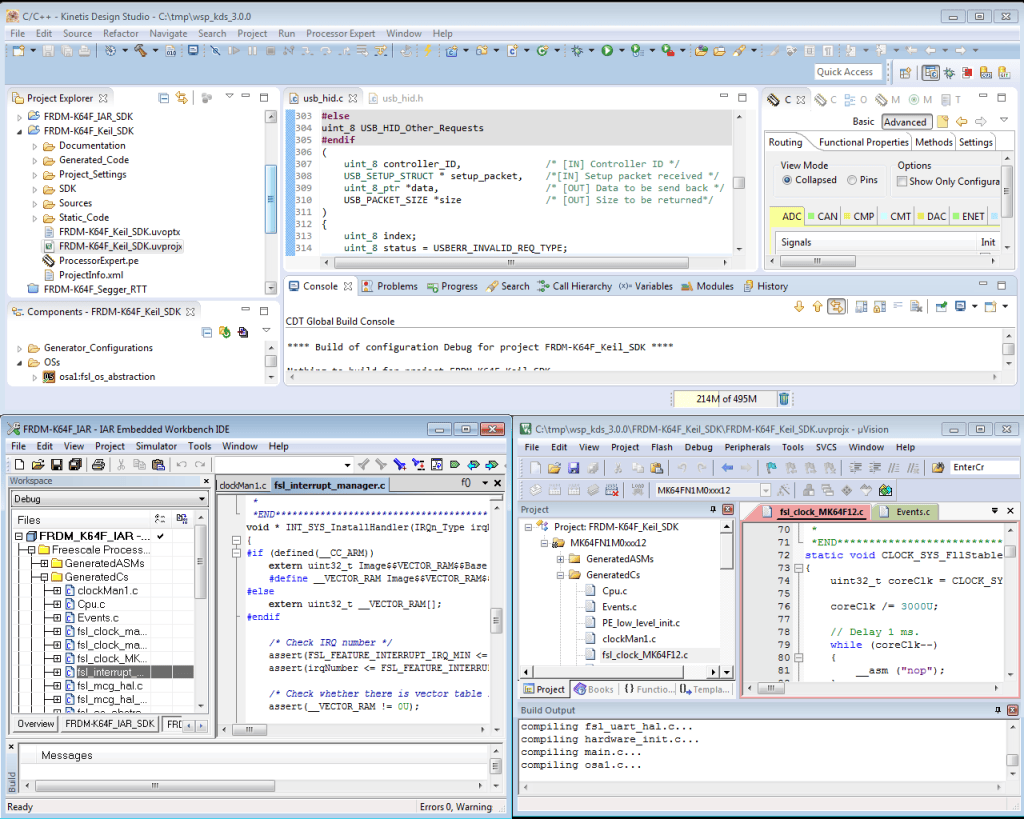Collapse the GeneratedCs folder in uVision project tree

click(560, 575)
